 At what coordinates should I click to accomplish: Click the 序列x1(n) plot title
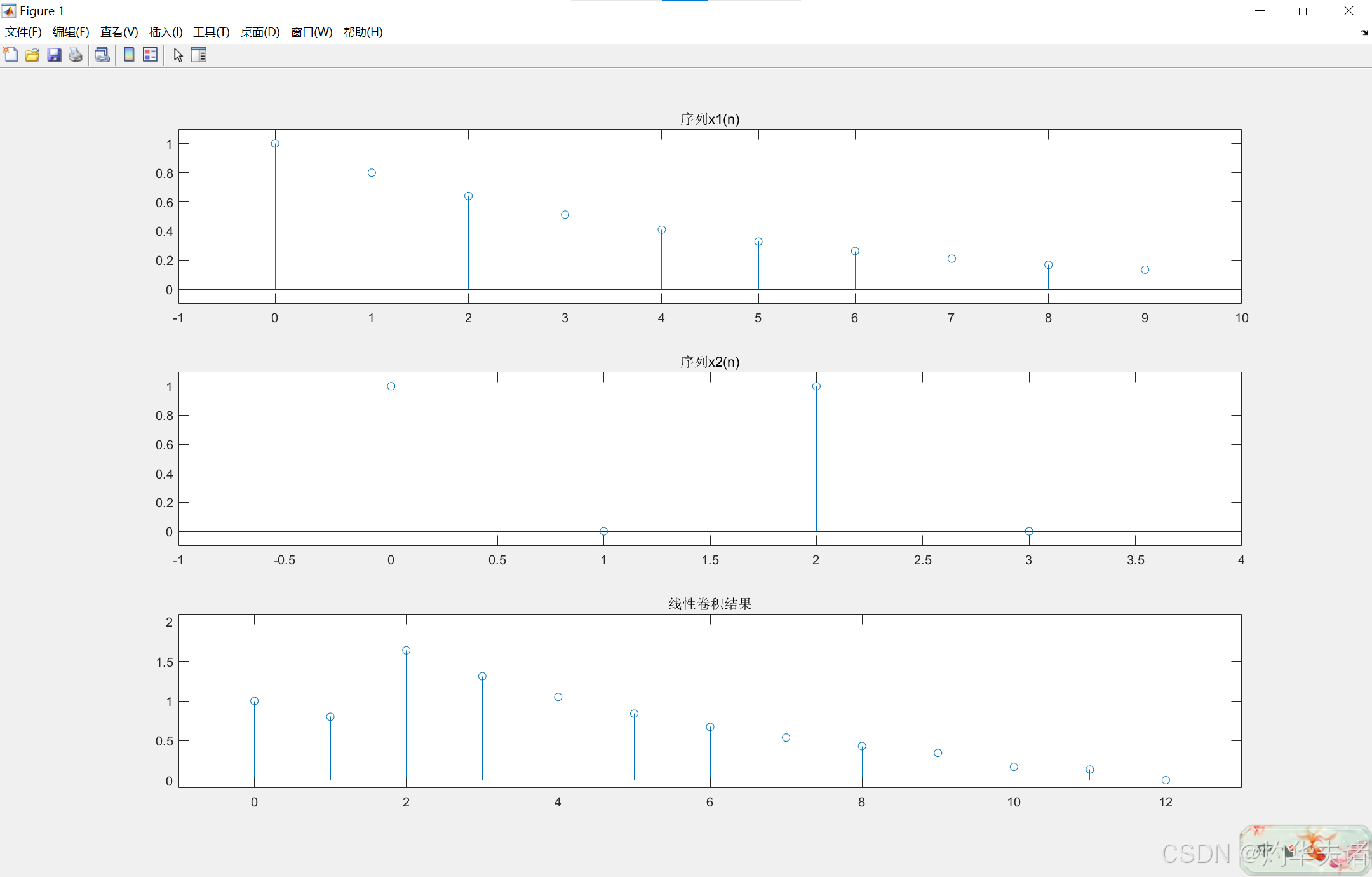pyautogui.click(x=710, y=119)
